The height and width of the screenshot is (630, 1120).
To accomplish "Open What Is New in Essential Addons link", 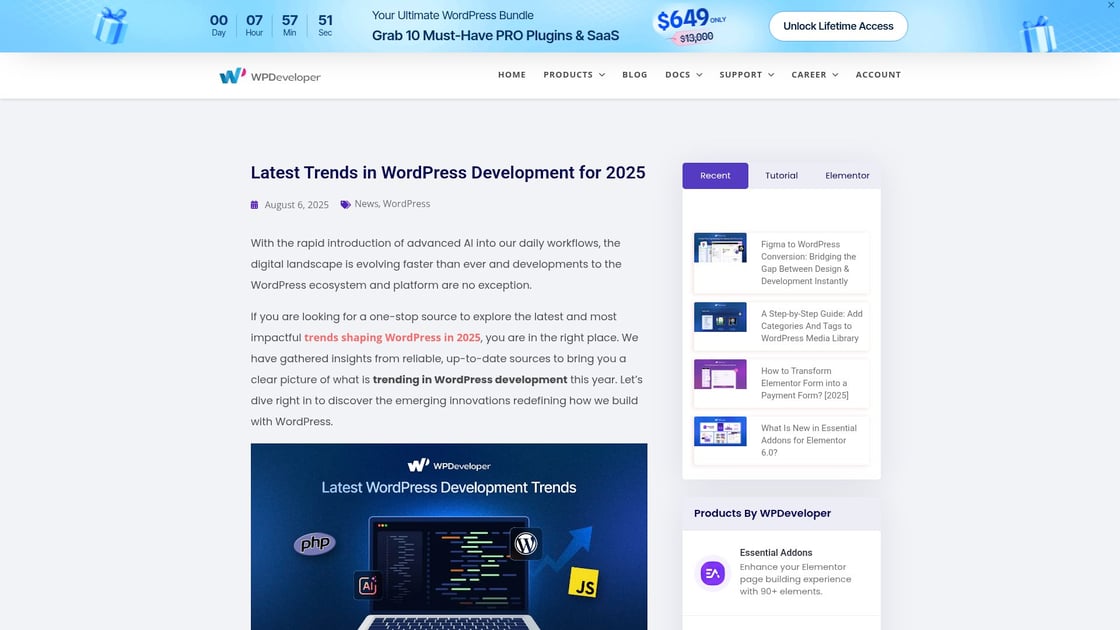I will click(x=809, y=440).
